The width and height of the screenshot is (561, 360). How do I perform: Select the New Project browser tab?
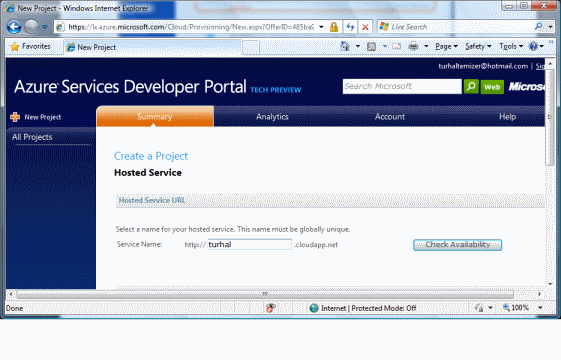(152, 47)
